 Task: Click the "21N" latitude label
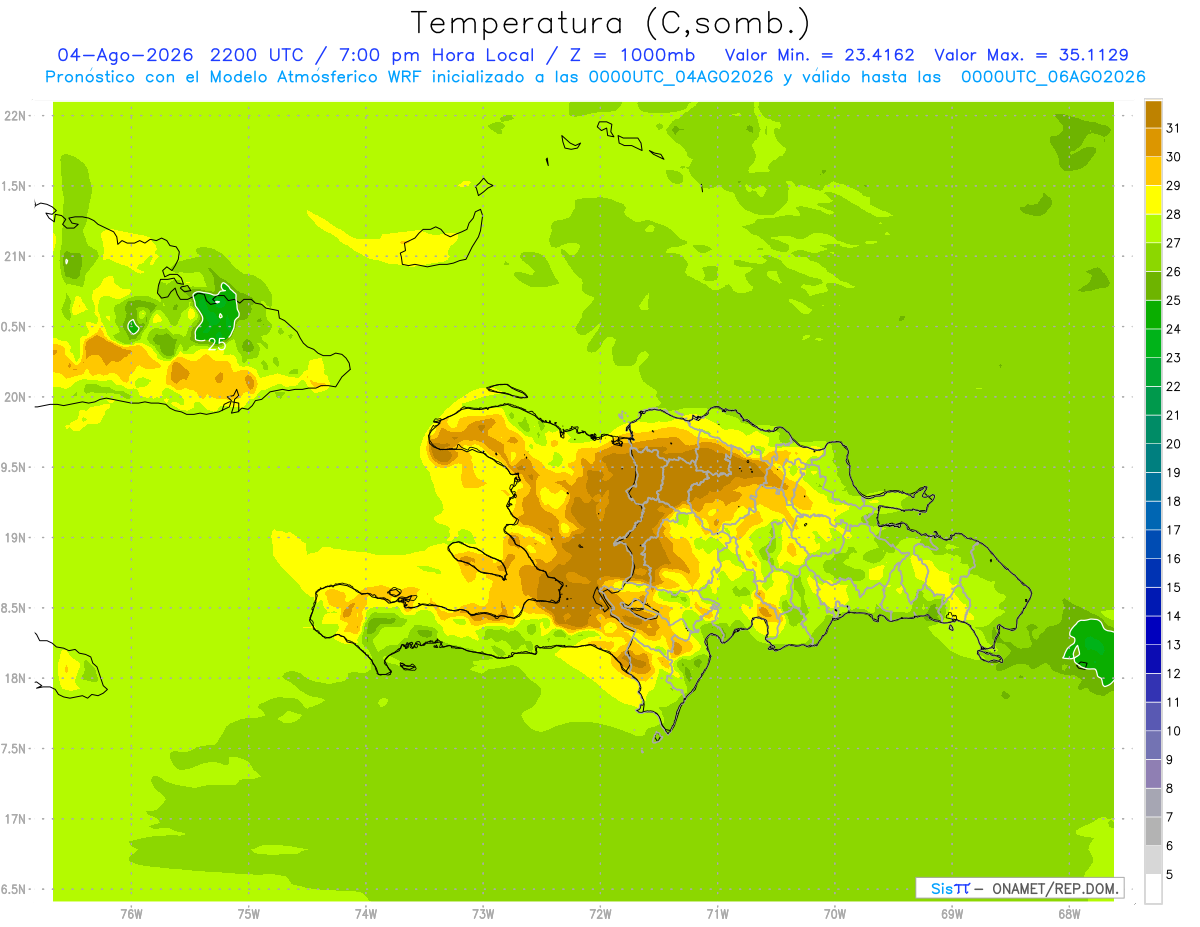point(15,257)
